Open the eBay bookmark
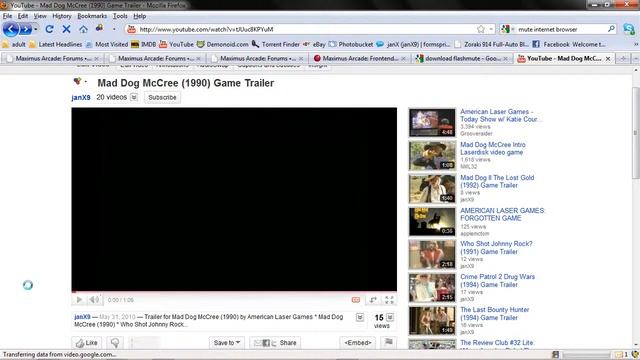The width and height of the screenshot is (640, 360). pos(314,44)
